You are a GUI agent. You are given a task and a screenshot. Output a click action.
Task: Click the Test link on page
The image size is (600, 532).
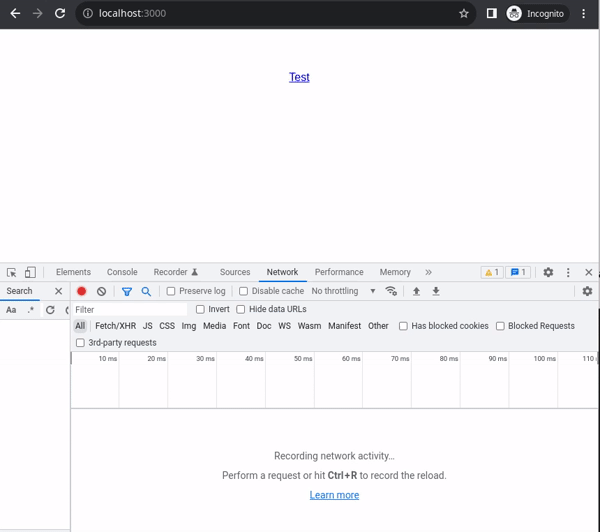299,77
